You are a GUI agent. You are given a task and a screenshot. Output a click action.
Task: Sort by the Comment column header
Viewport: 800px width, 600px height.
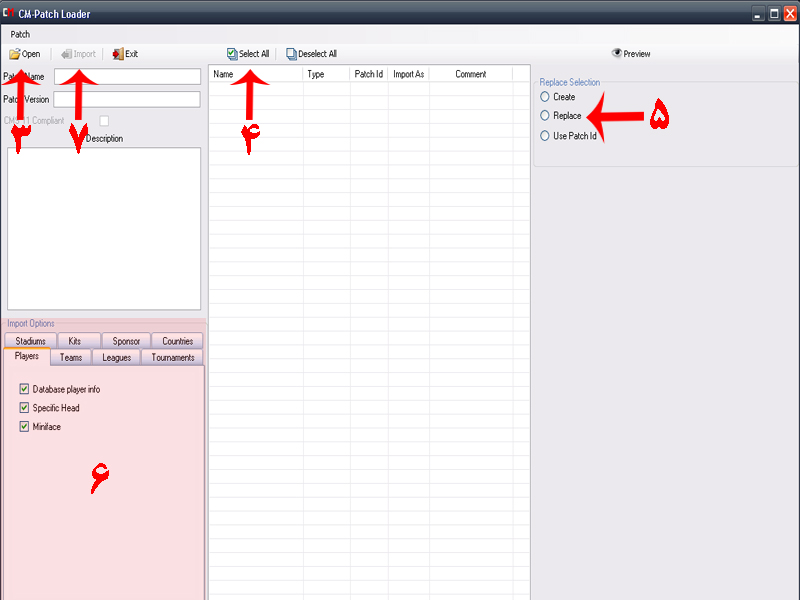tap(471, 74)
